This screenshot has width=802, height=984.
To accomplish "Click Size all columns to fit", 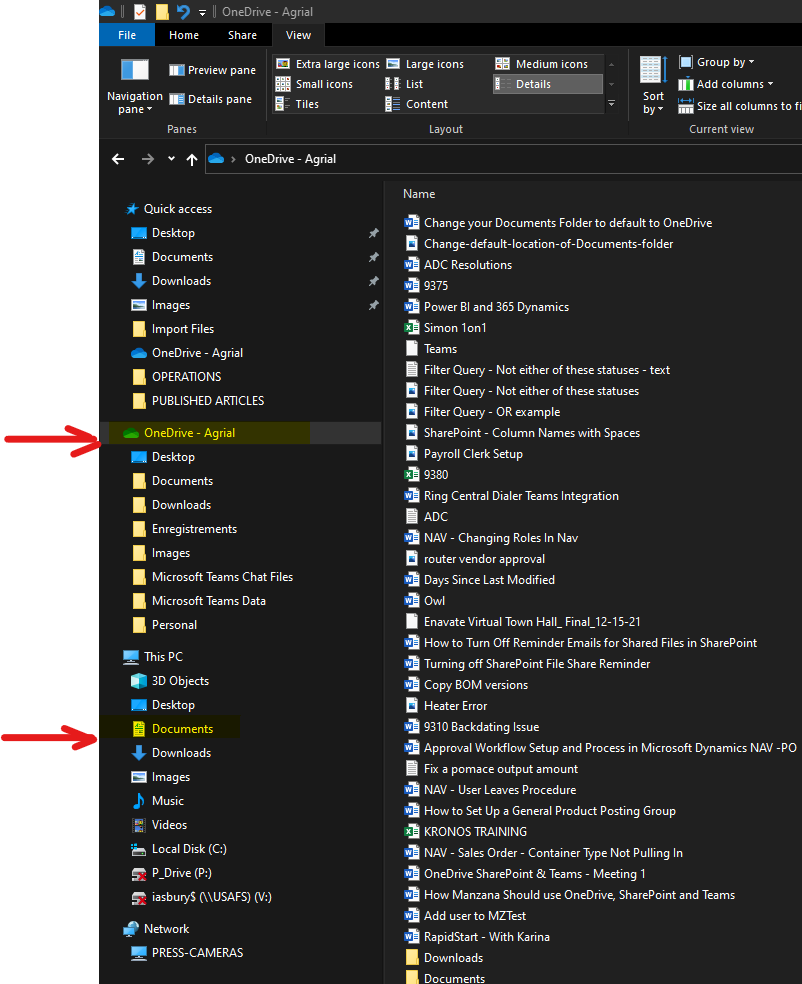I will click(739, 106).
